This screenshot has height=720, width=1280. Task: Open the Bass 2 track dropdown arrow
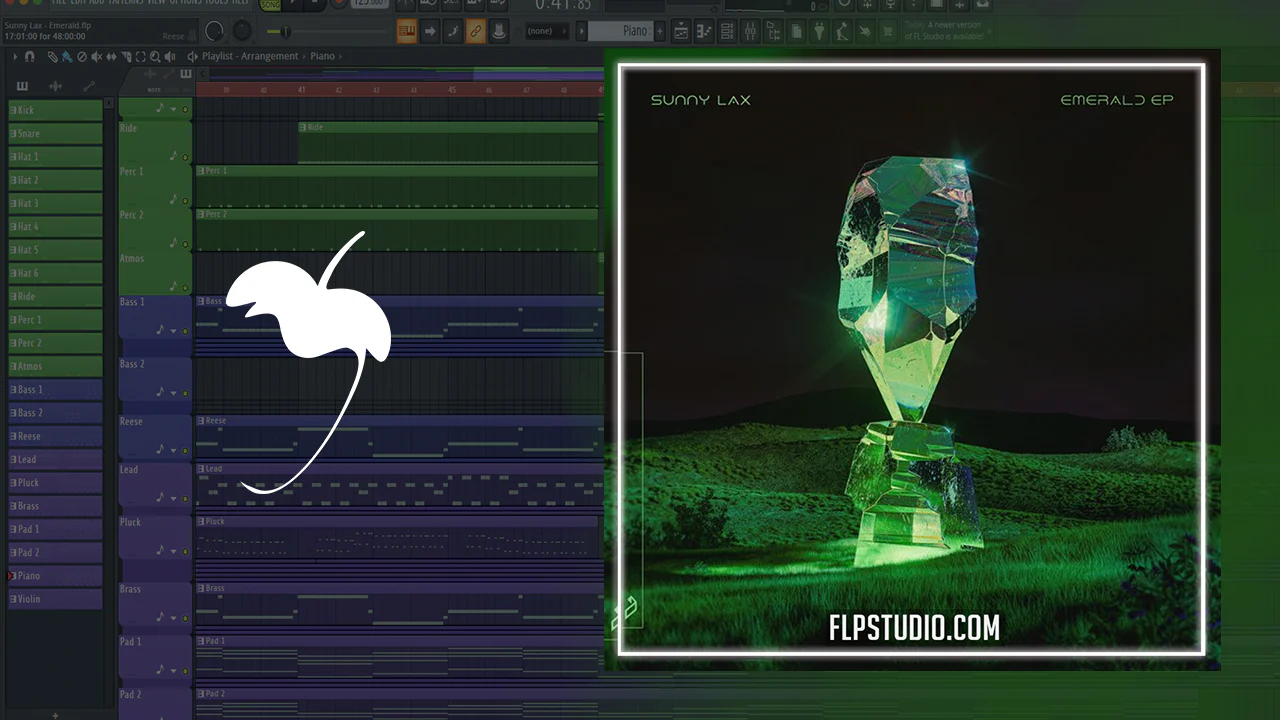tap(173, 393)
